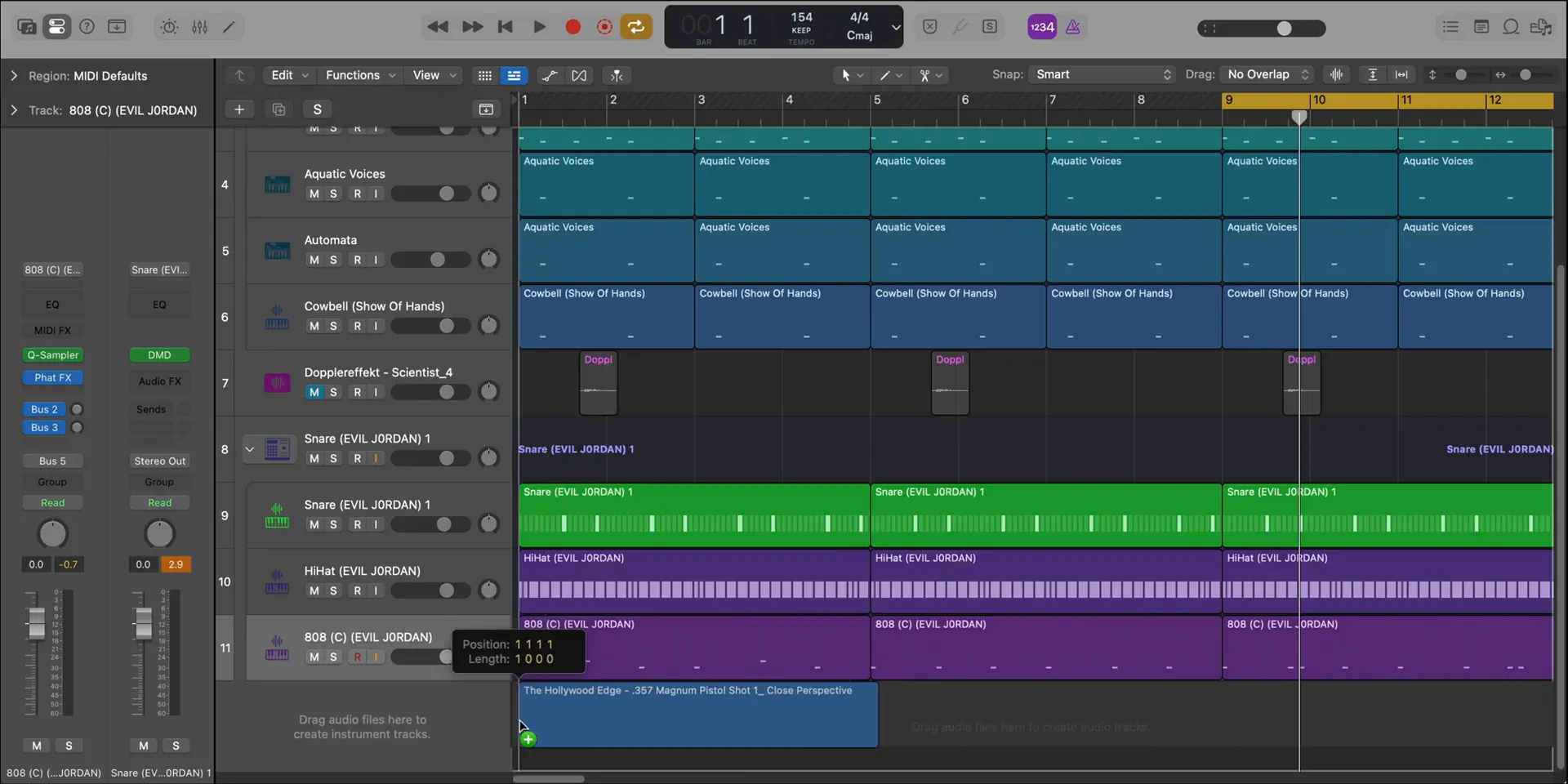Start playback with Play button
The width and height of the screenshot is (1568, 784).
tap(539, 27)
